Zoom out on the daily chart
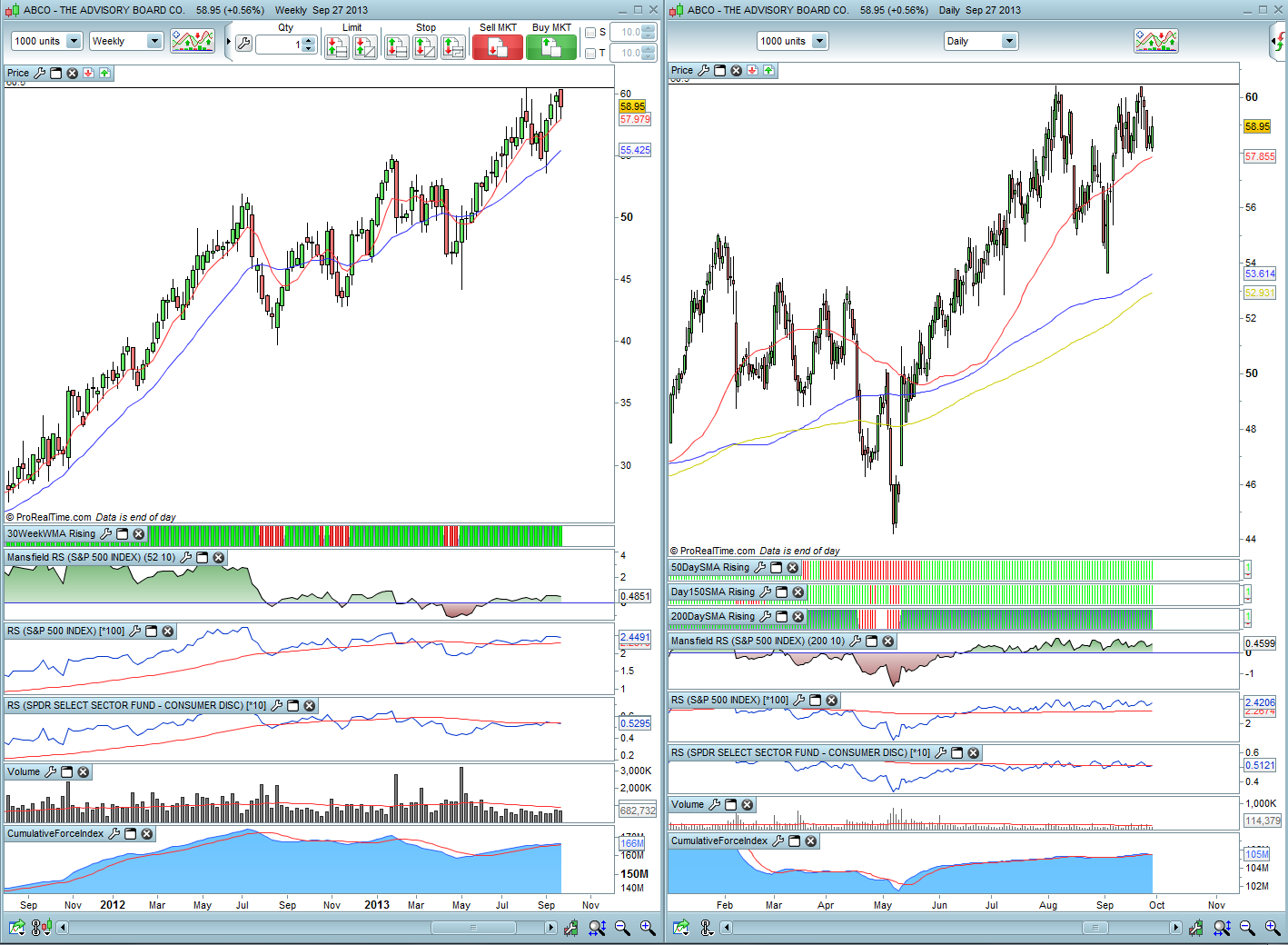Image resolution: width=1288 pixels, height=945 pixels. point(1247,928)
